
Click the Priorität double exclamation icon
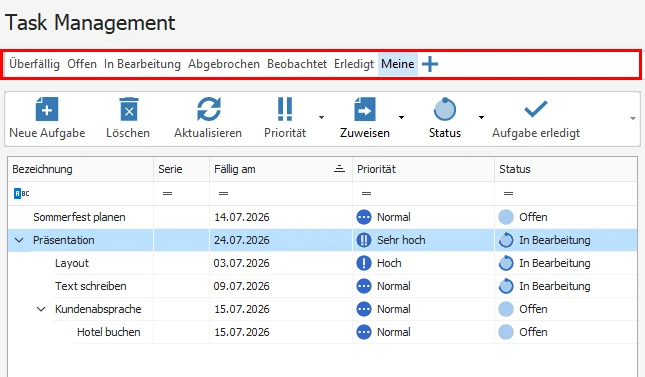point(285,109)
